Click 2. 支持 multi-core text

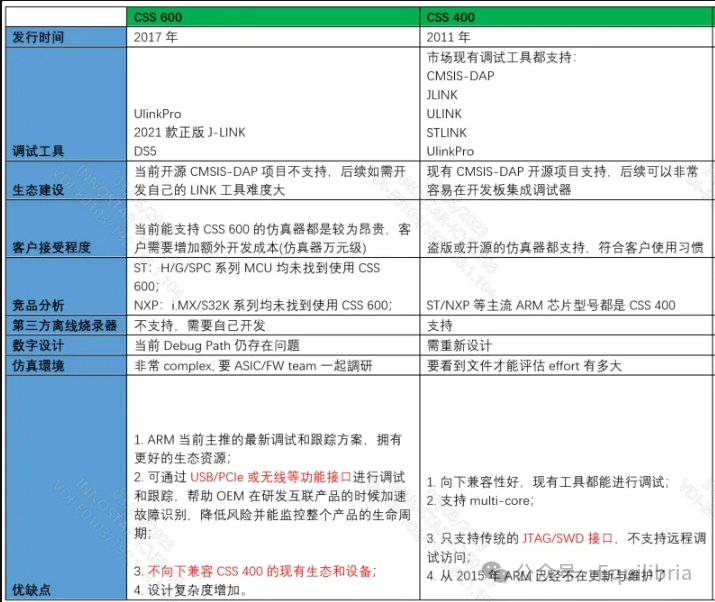(x=480, y=500)
